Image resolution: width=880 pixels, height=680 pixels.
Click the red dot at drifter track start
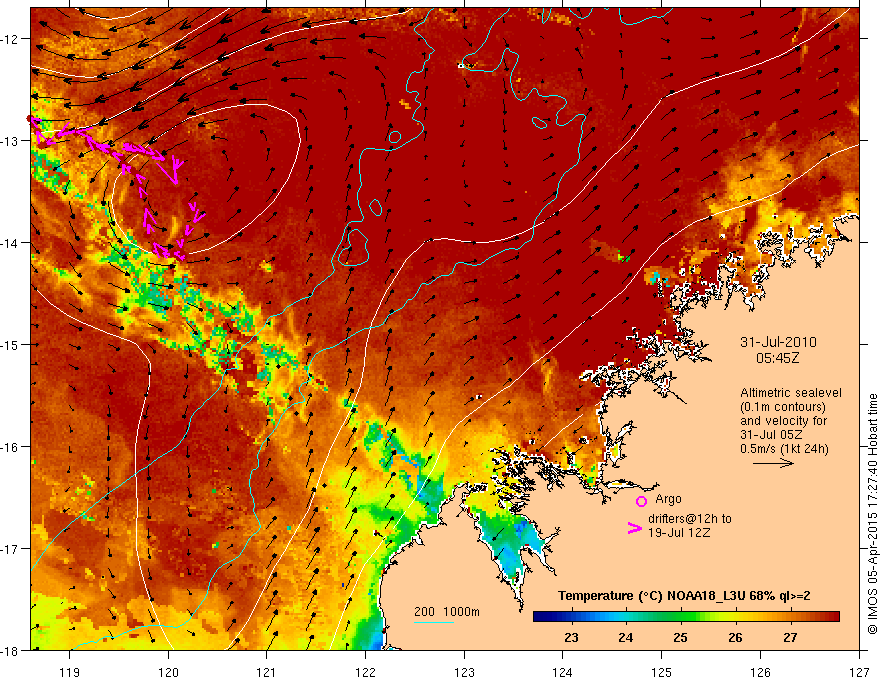pyautogui.click(x=30, y=118)
